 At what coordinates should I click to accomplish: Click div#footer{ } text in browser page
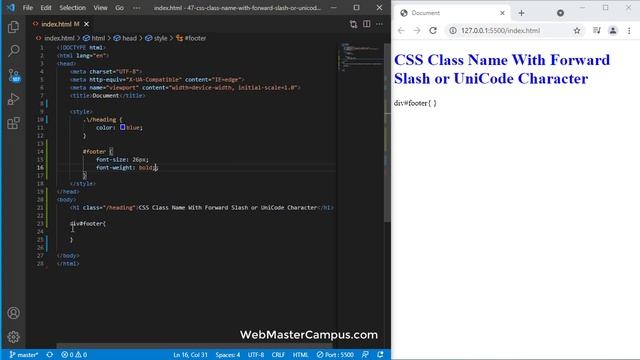(x=415, y=103)
